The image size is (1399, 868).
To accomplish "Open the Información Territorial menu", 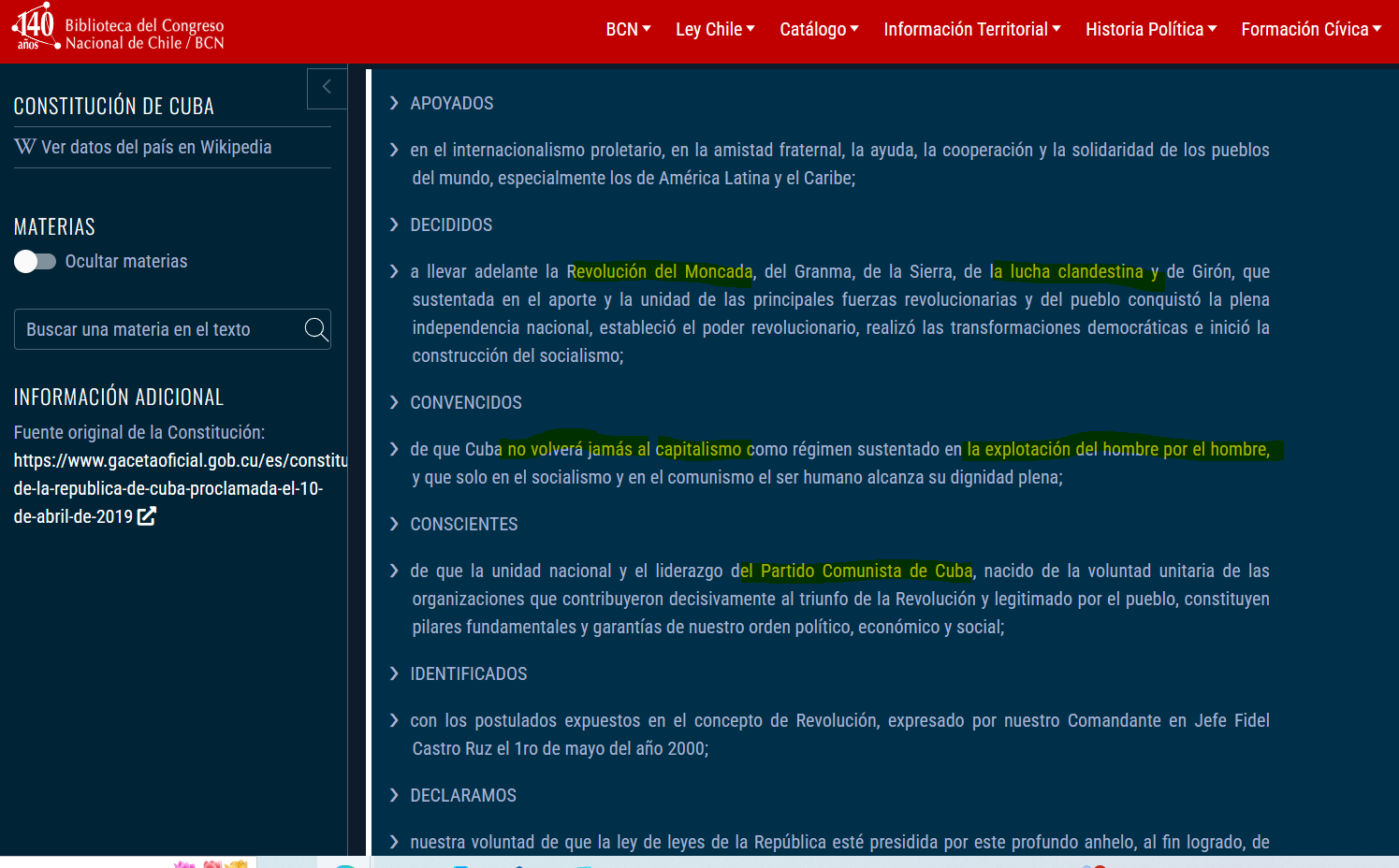I will (972, 30).
